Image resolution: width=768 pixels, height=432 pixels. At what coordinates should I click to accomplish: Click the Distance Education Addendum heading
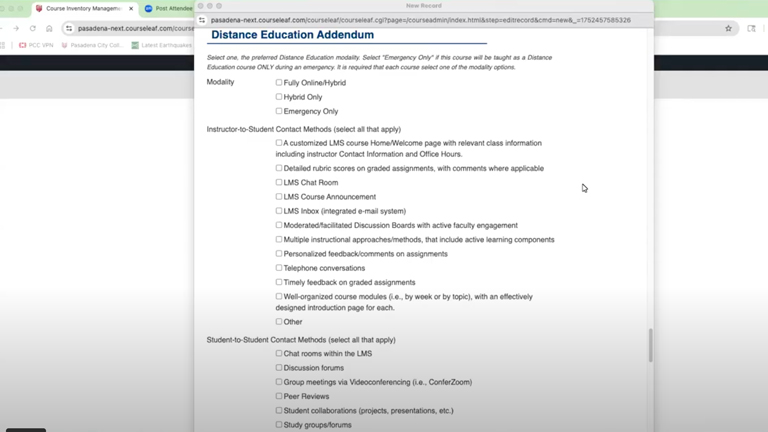pyautogui.click(x=292, y=35)
